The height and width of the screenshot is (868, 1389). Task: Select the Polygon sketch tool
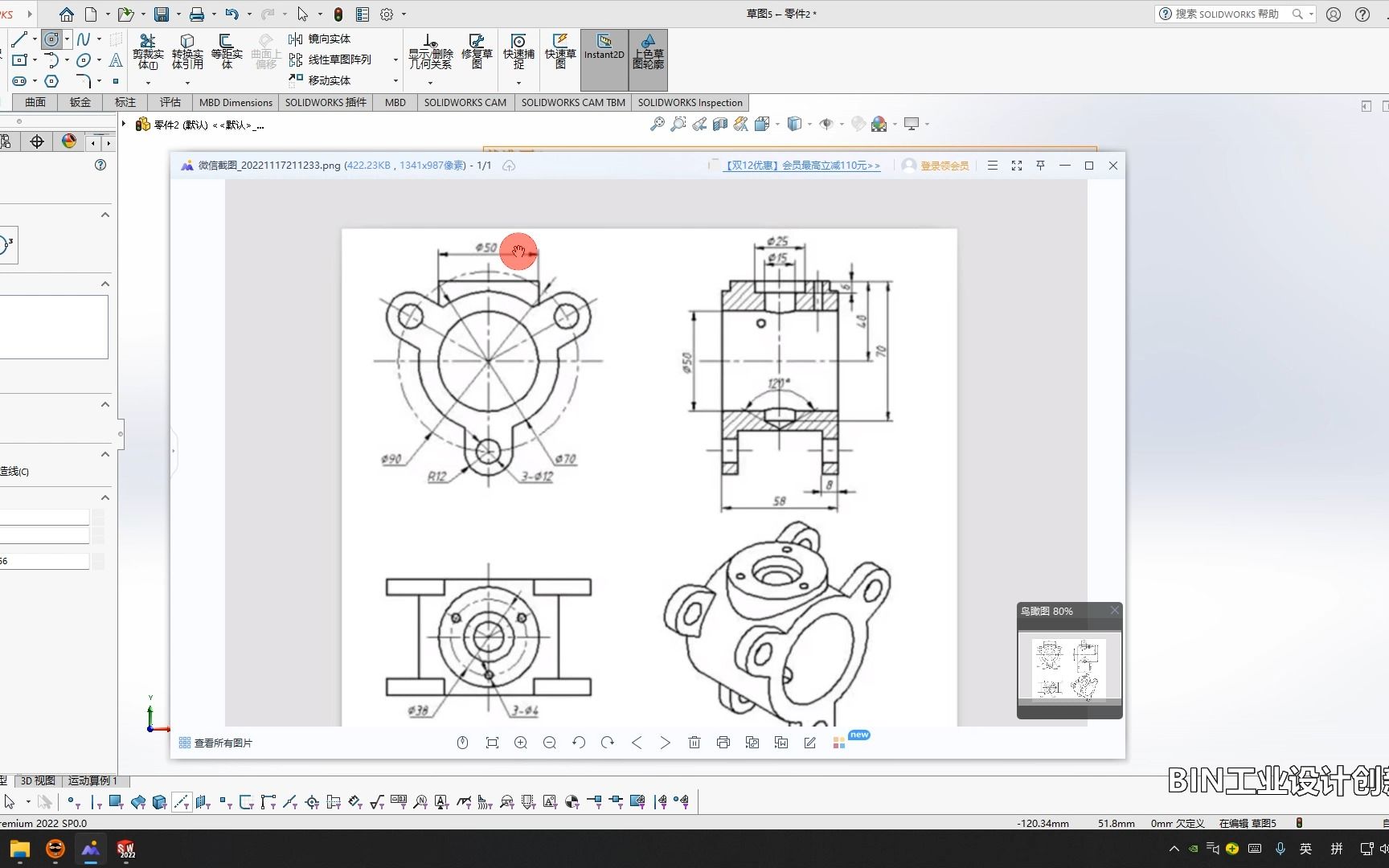pos(51,81)
